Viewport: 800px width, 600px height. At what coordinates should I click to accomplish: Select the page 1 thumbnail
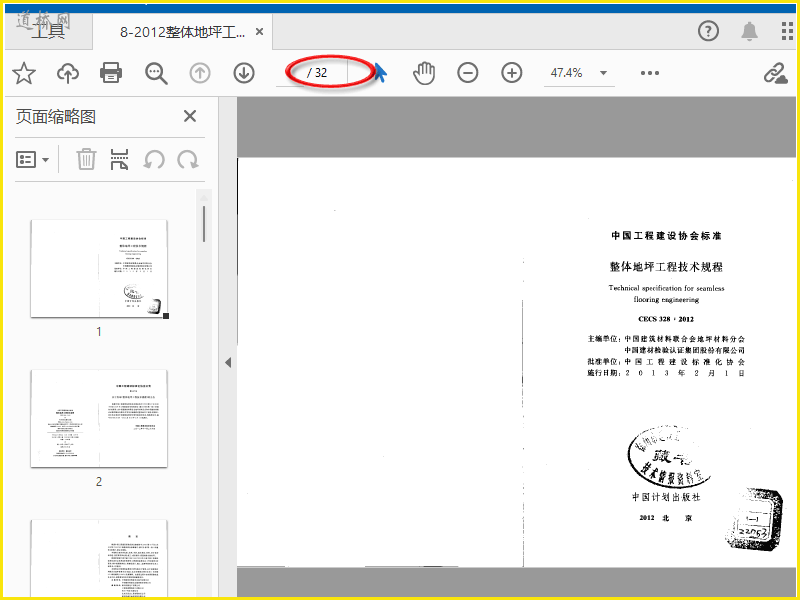pos(99,269)
